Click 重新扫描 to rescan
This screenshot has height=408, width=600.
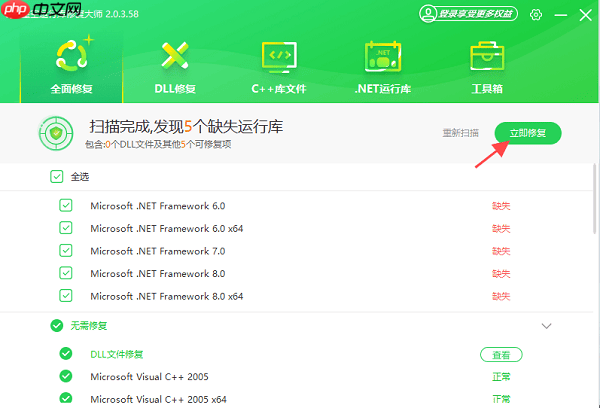(461, 133)
